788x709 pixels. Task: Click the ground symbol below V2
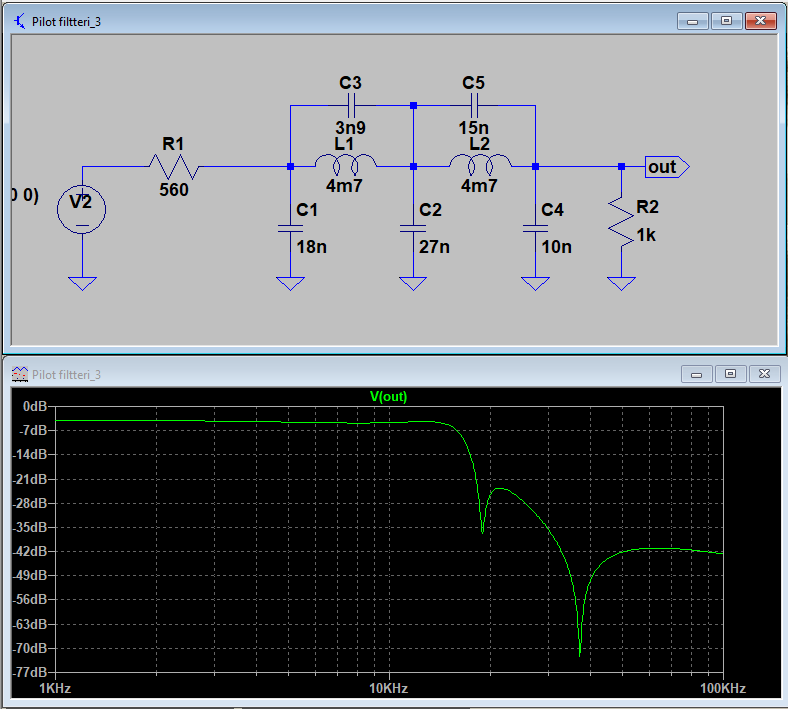[82, 284]
